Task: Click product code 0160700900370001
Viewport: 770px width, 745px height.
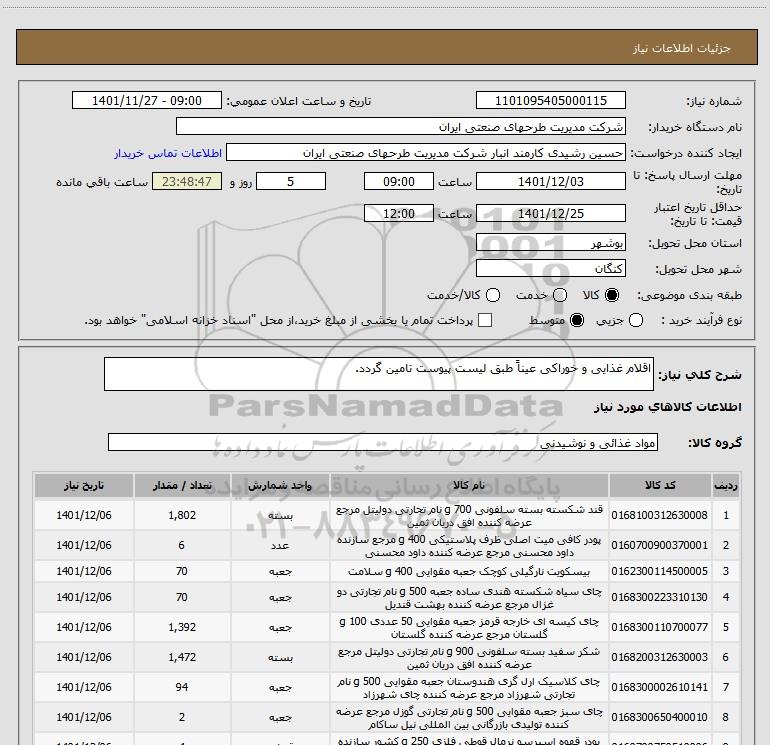Action: (660, 545)
